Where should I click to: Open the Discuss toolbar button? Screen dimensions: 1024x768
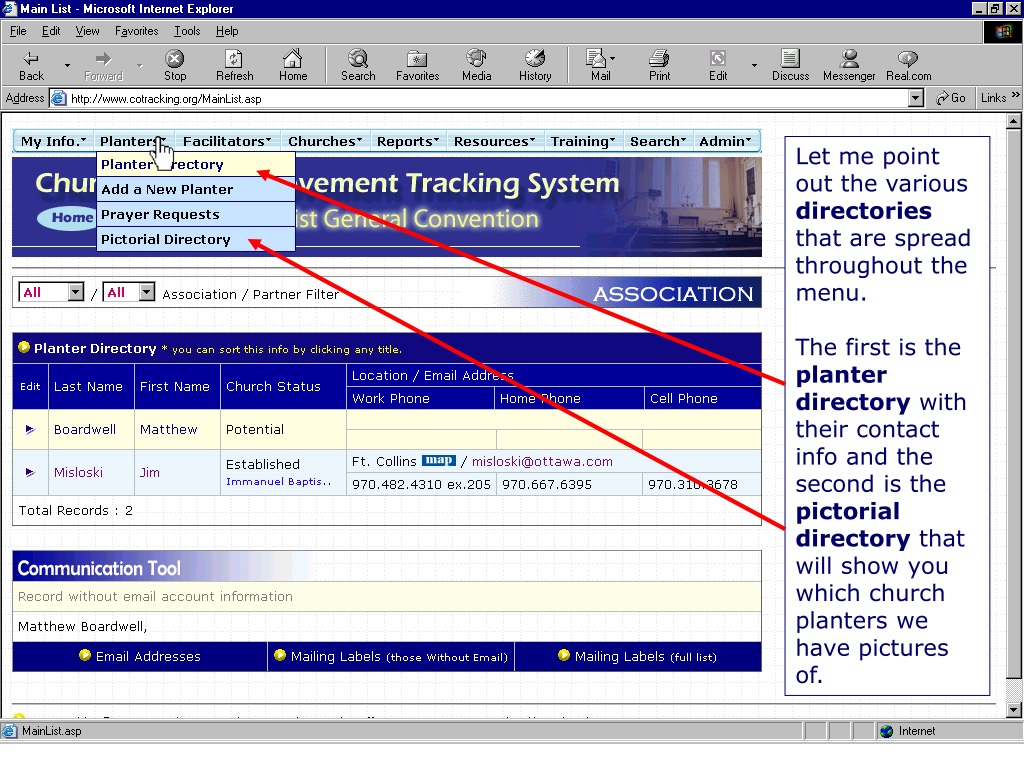tap(790, 65)
